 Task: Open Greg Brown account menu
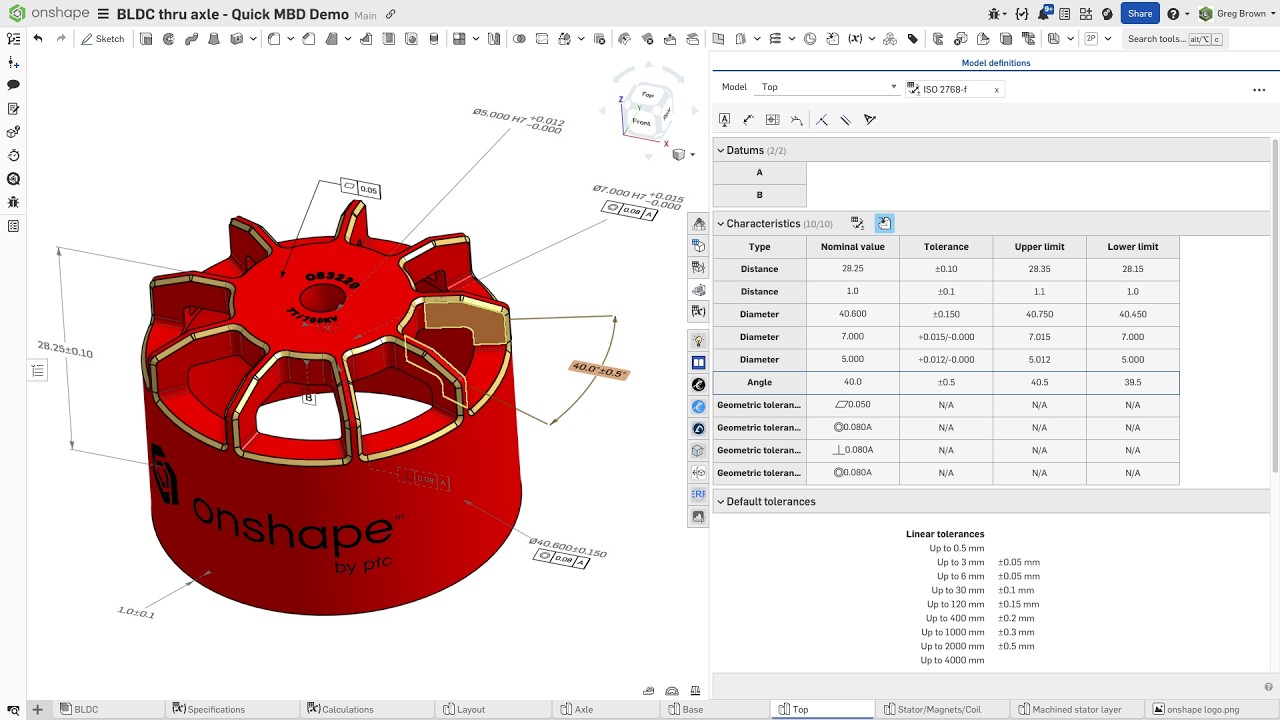(1238, 14)
